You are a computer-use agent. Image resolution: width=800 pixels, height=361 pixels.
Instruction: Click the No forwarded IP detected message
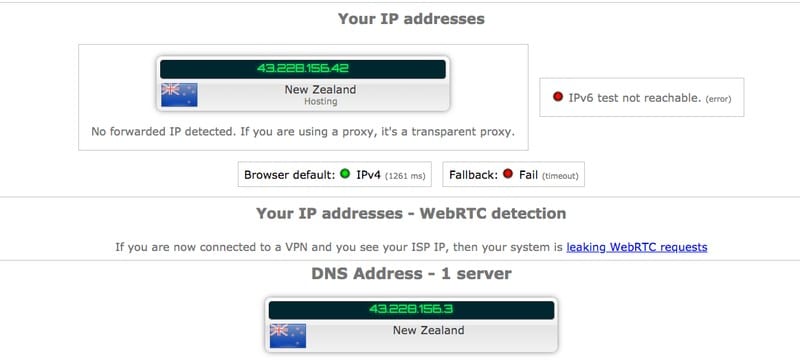pyautogui.click(x=303, y=132)
